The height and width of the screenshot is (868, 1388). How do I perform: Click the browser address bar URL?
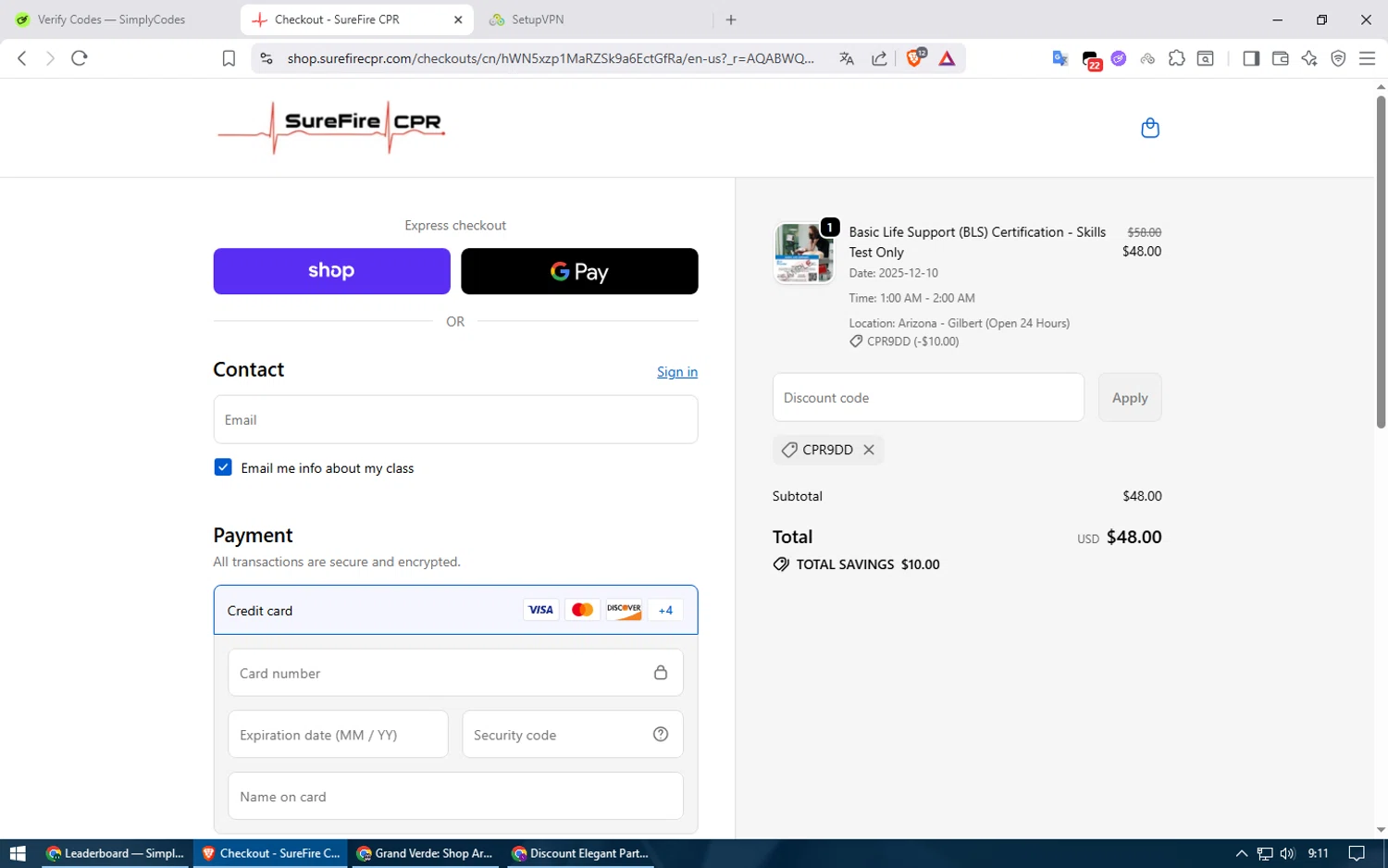click(551, 58)
